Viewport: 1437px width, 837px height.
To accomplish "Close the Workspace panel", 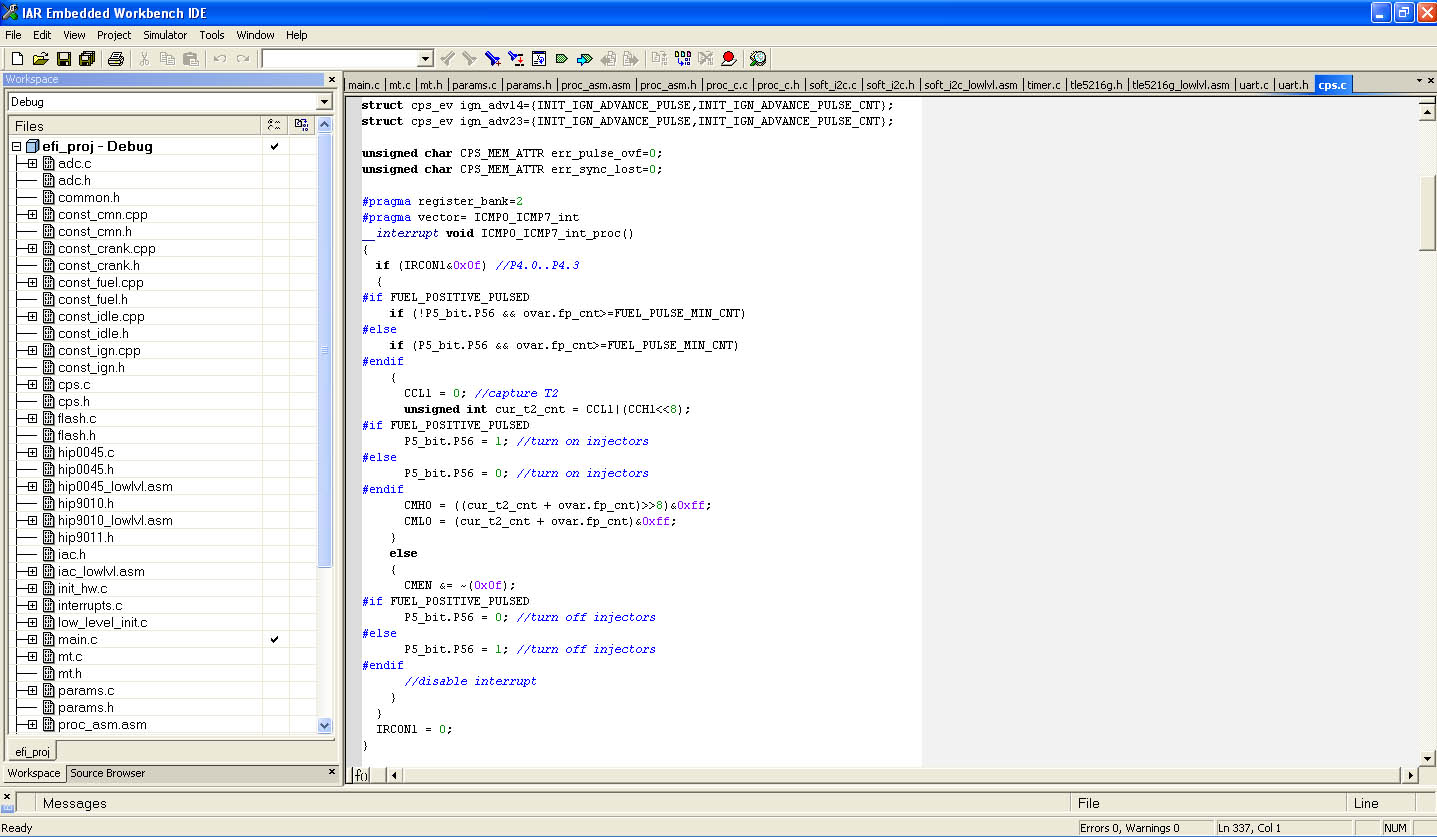I will pos(332,79).
